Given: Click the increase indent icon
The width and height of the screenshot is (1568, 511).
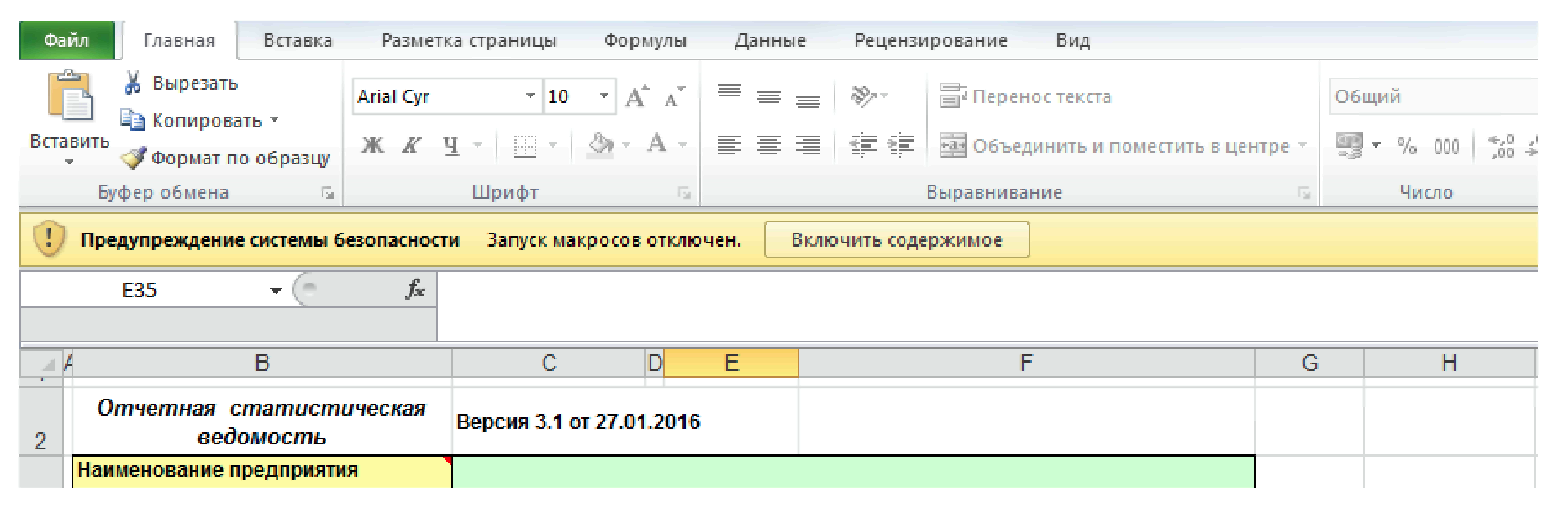Looking at the screenshot, I should coord(901,145).
